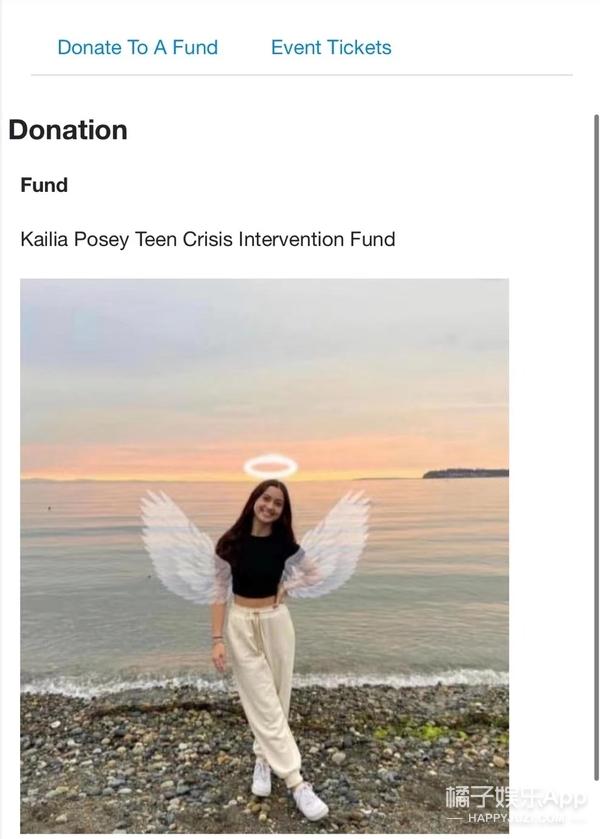
Task: Click the white halo graphic in the photo
Action: (270, 466)
